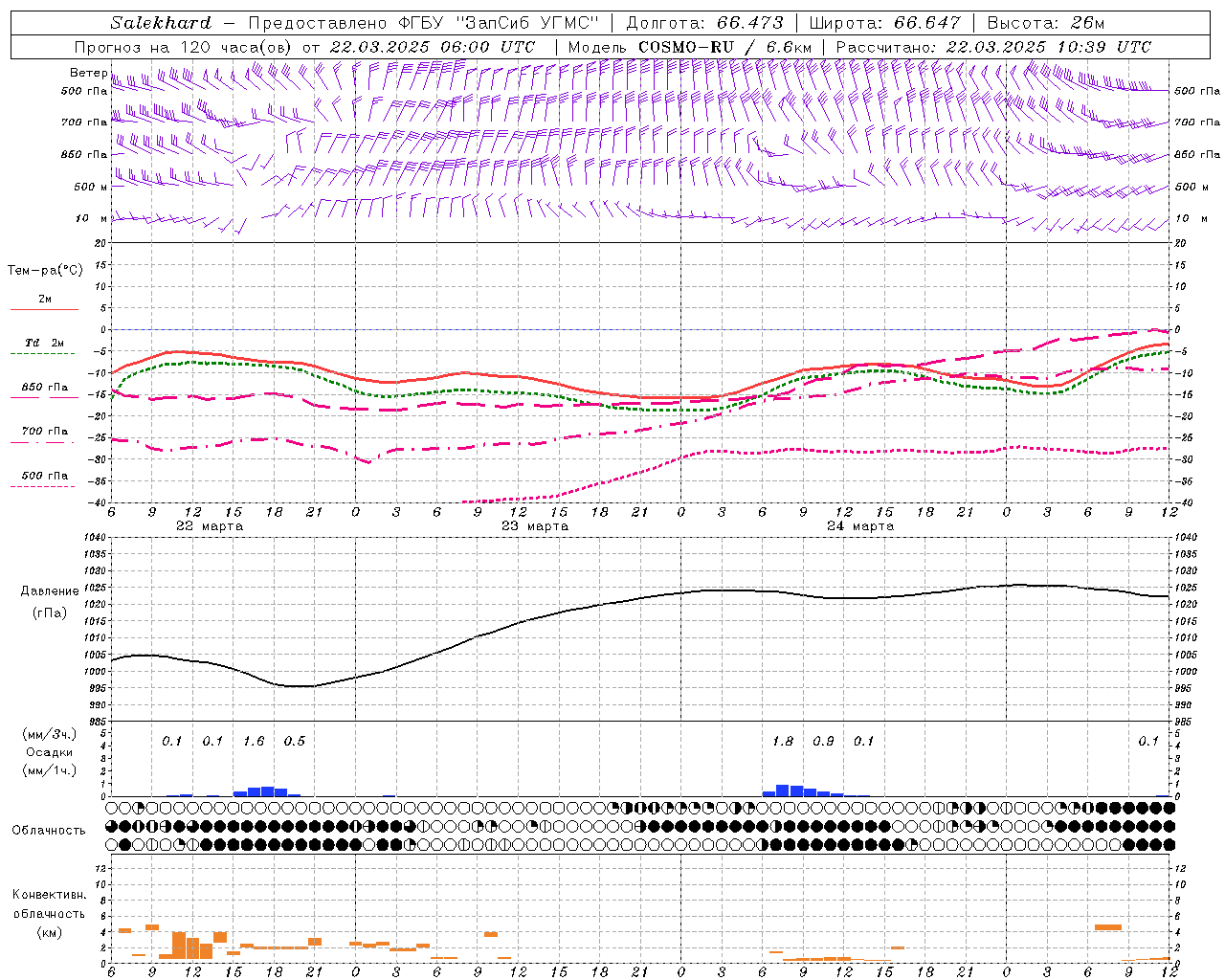Click the 'Тем-ра(°C)' temperature panel label
This screenshot has height=980, width=1225.
coord(45,271)
